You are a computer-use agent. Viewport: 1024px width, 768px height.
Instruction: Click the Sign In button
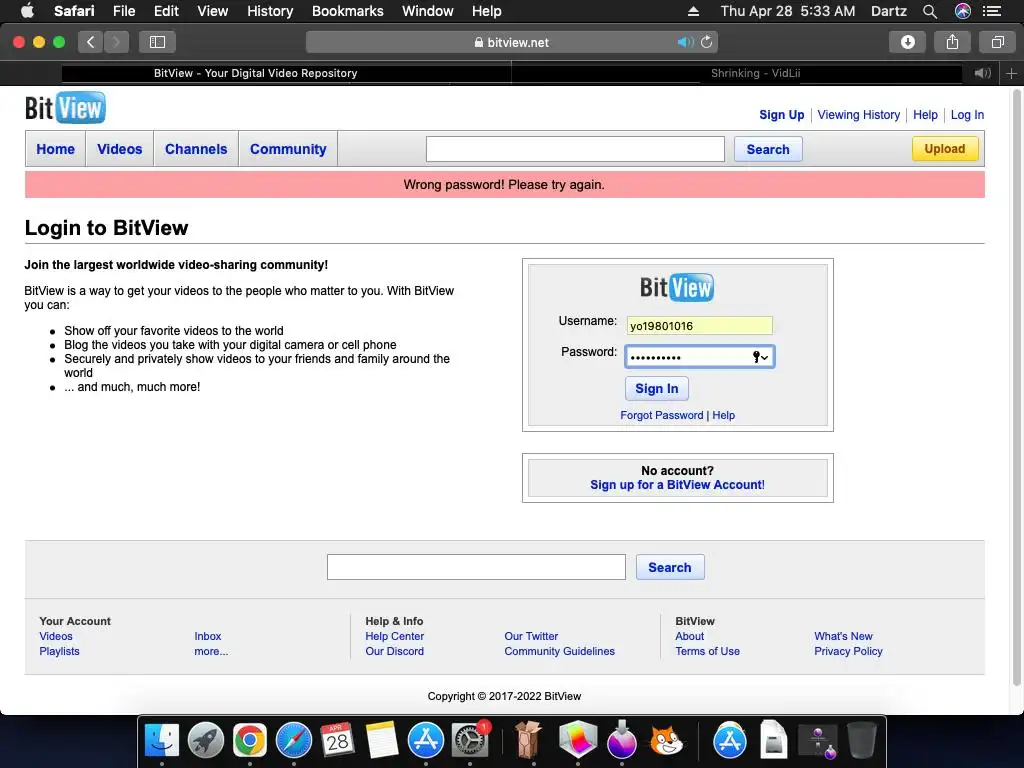[x=656, y=389]
